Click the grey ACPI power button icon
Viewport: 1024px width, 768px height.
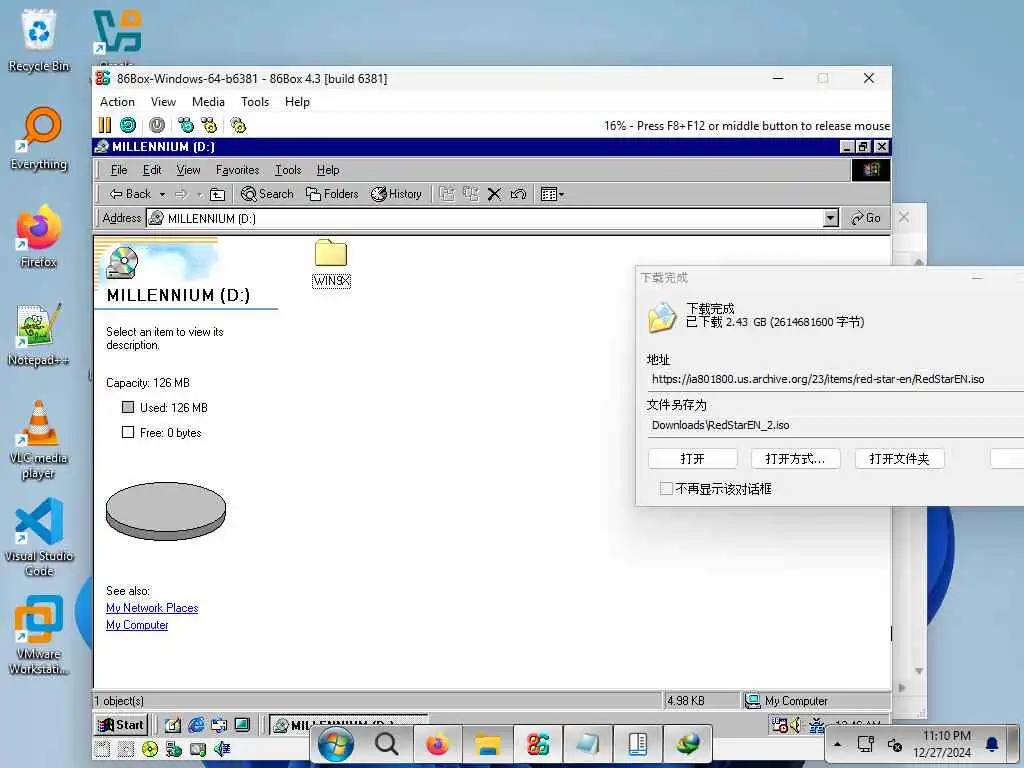click(157, 125)
